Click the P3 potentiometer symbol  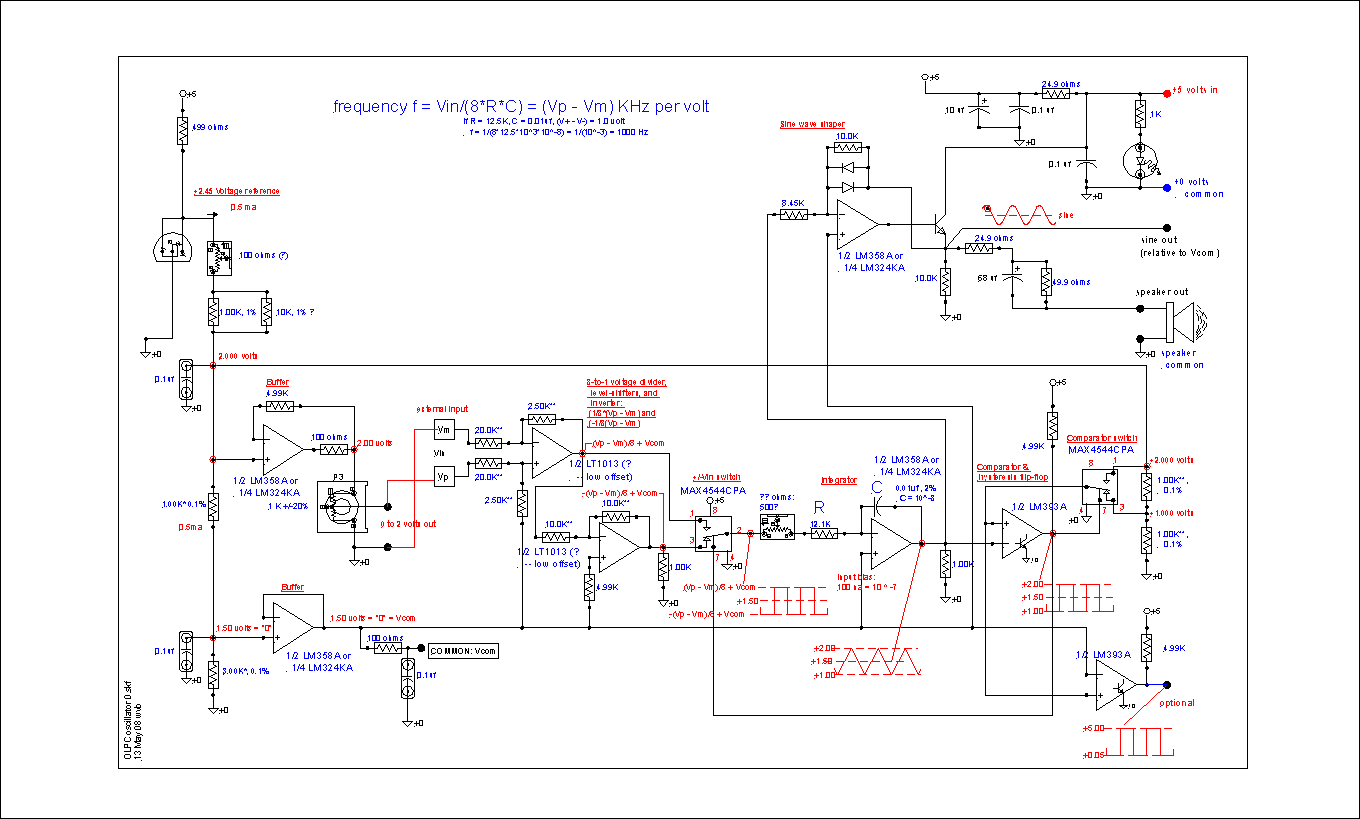341,506
